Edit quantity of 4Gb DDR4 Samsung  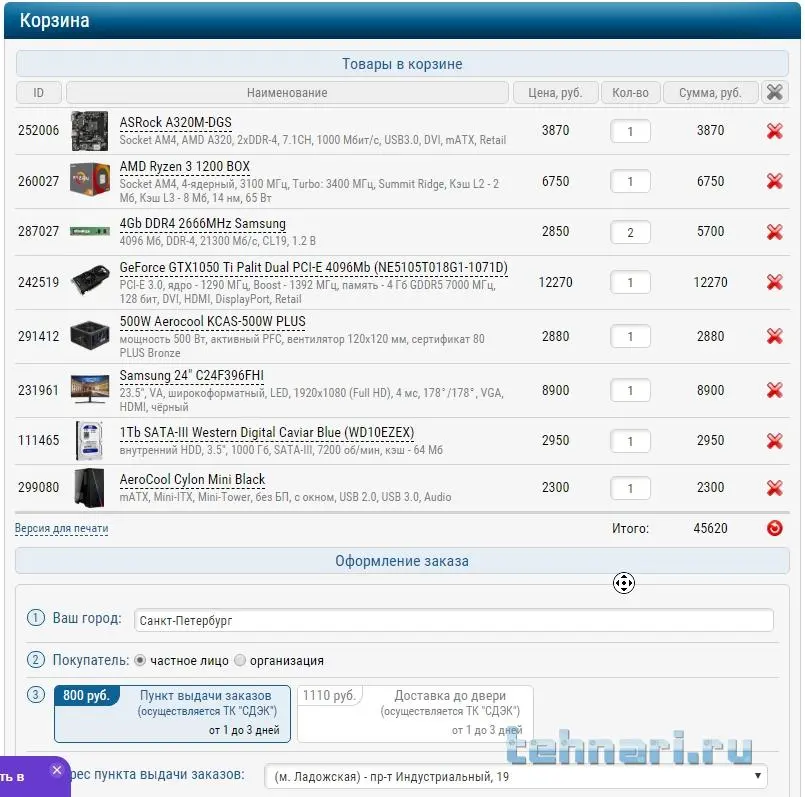click(x=630, y=232)
